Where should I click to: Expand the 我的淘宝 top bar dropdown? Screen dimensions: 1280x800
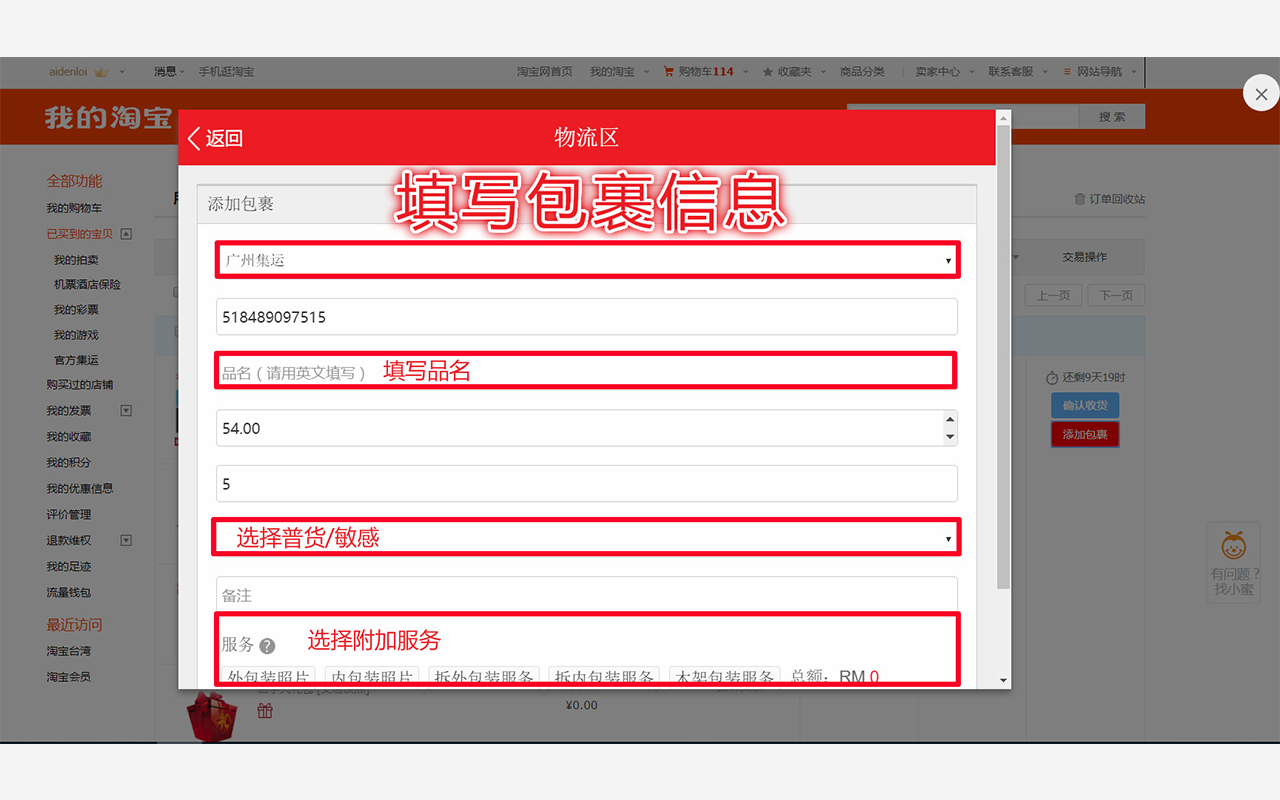[x=619, y=72]
